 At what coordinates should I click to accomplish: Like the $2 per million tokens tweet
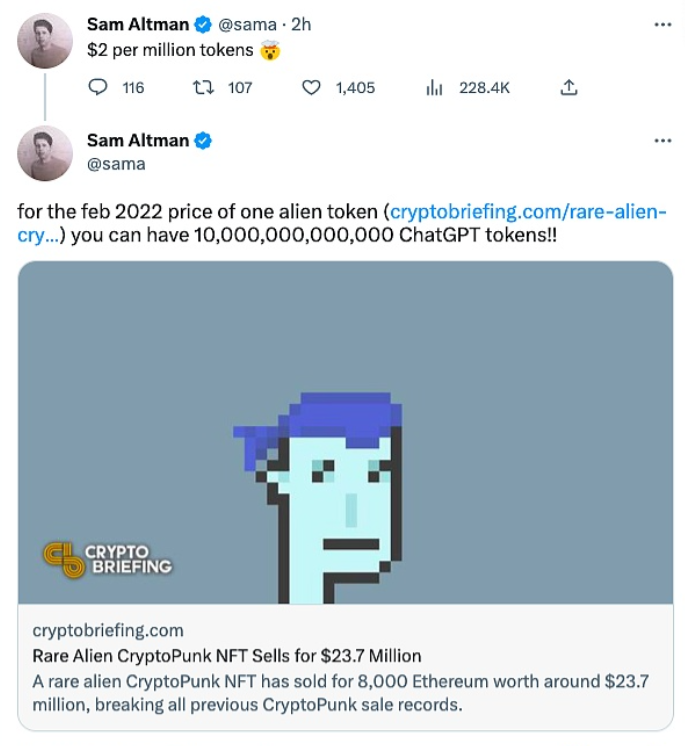[311, 88]
